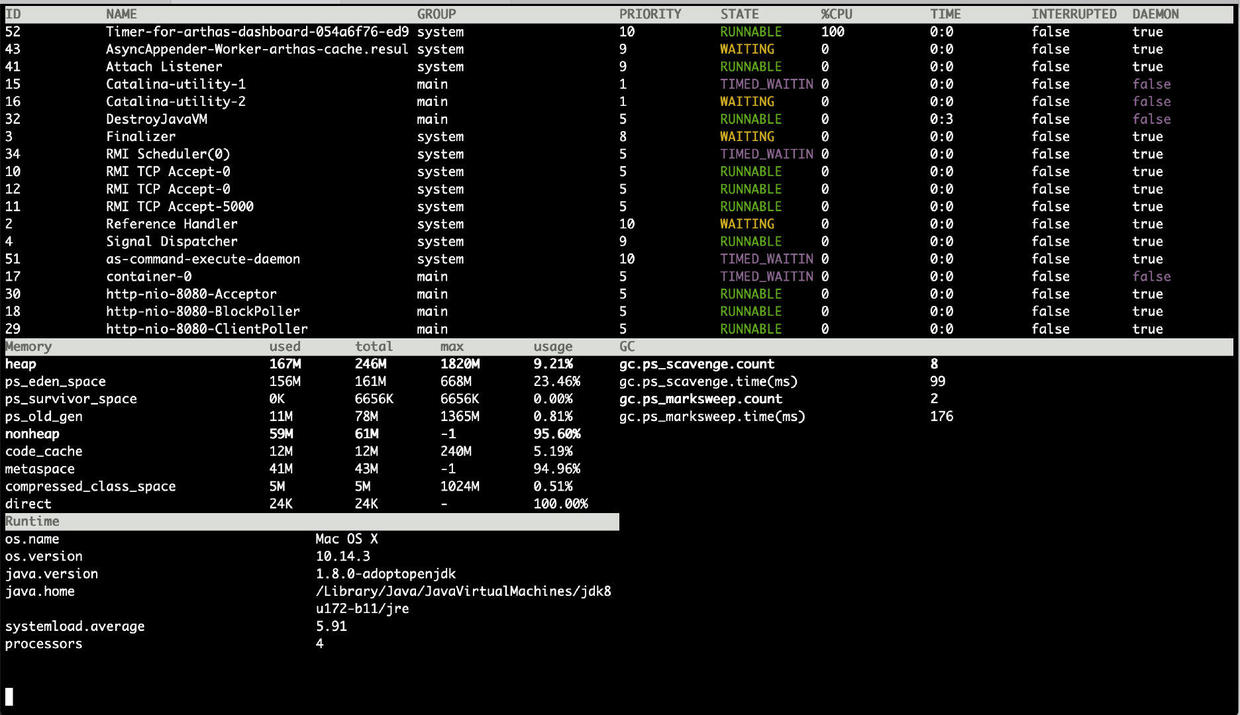
Task: Click the systemload.average value 5.91
Action: [x=331, y=626]
